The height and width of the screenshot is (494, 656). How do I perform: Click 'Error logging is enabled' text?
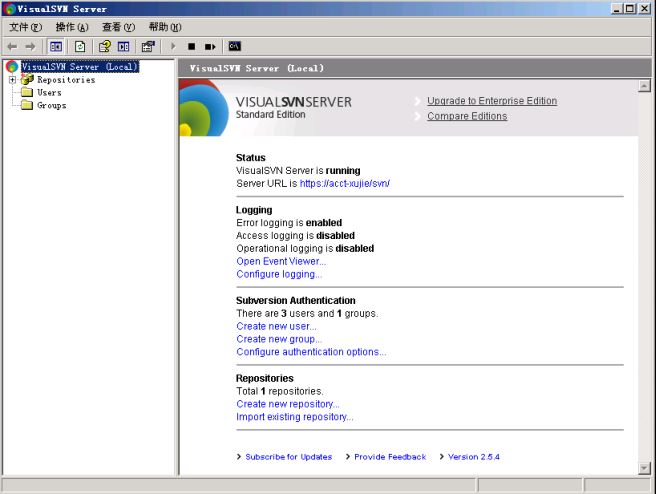tap(289, 223)
